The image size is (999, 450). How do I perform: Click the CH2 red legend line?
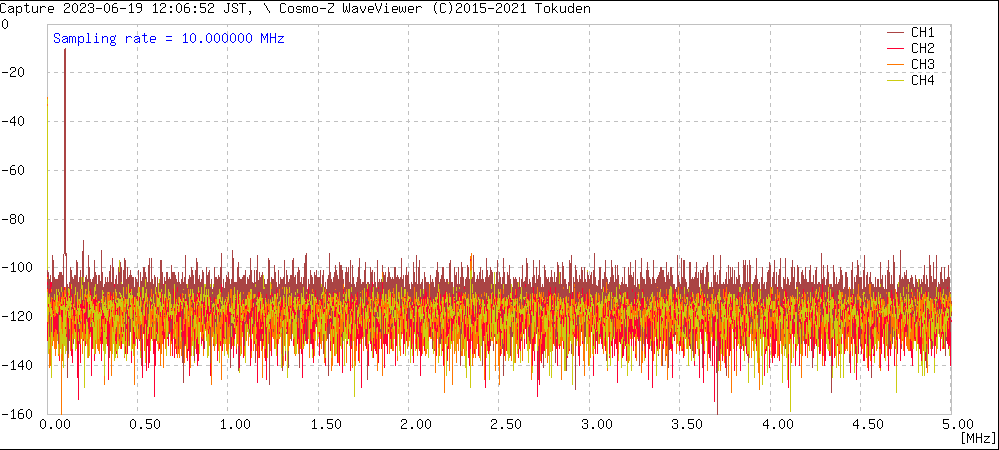coord(895,48)
